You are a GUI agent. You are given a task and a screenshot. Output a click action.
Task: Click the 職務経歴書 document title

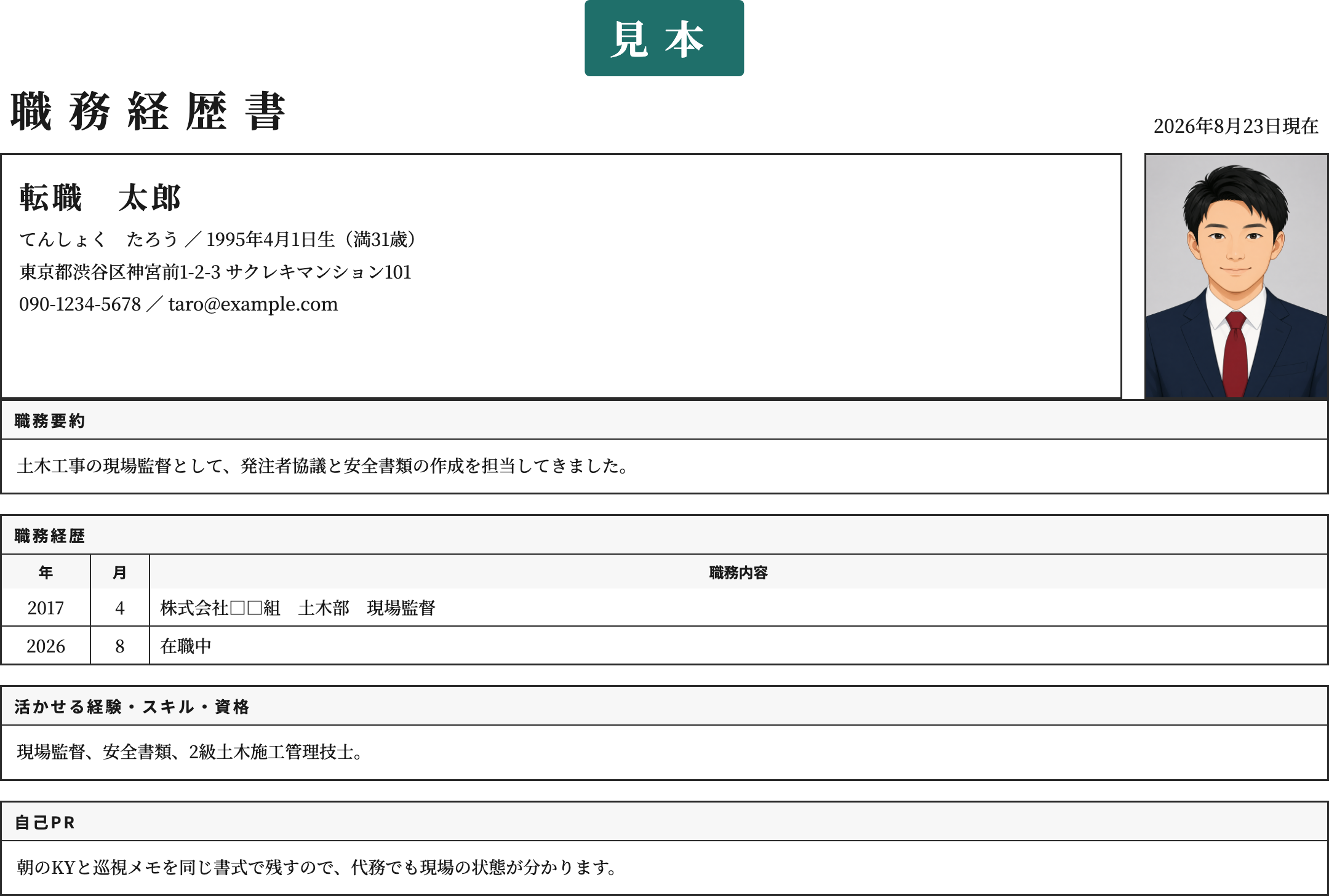click(148, 111)
